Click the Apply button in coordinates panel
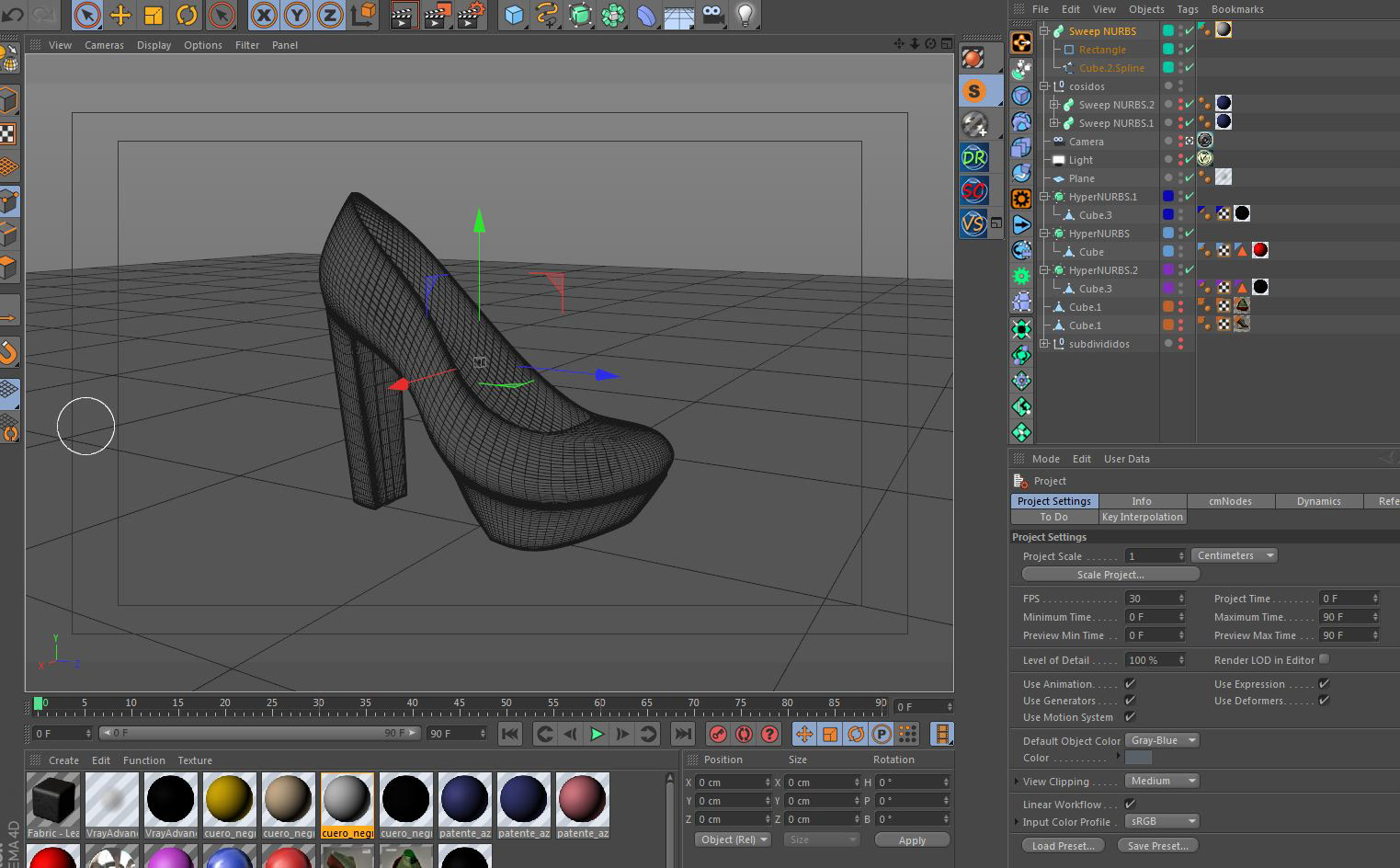The image size is (1400, 868). [911, 840]
